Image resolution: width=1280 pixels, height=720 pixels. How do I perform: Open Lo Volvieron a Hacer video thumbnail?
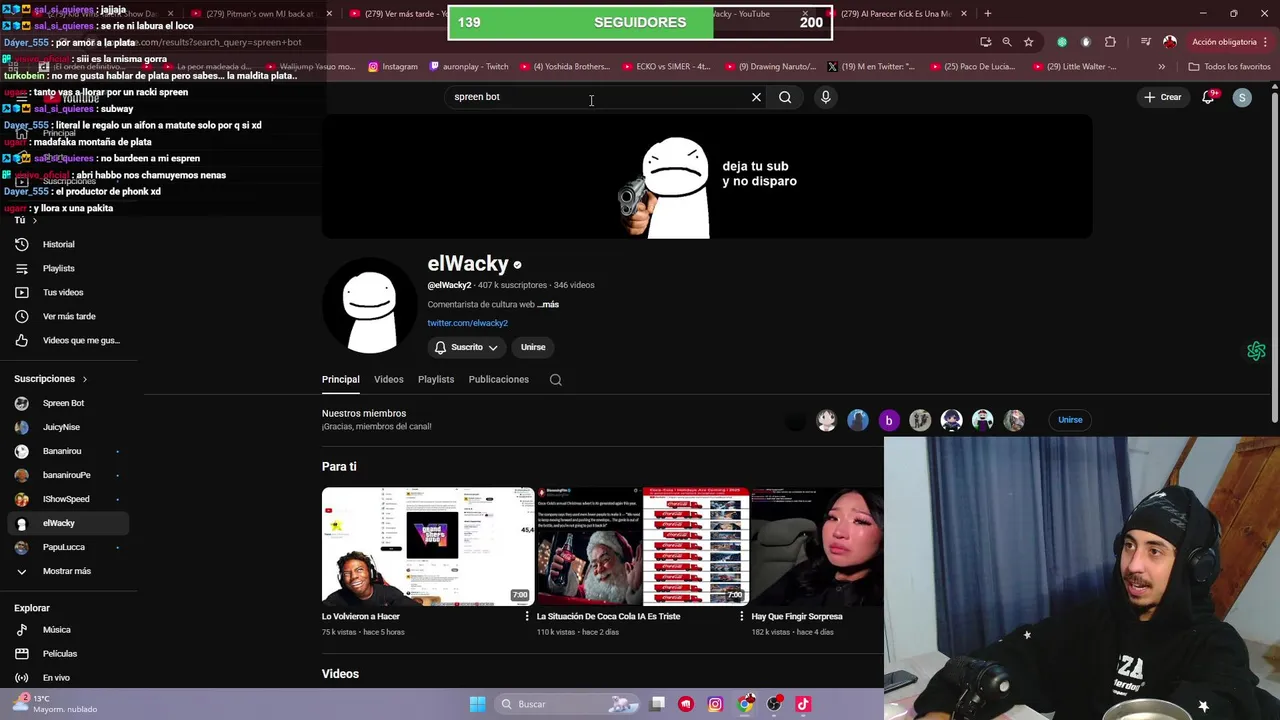(428, 546)
